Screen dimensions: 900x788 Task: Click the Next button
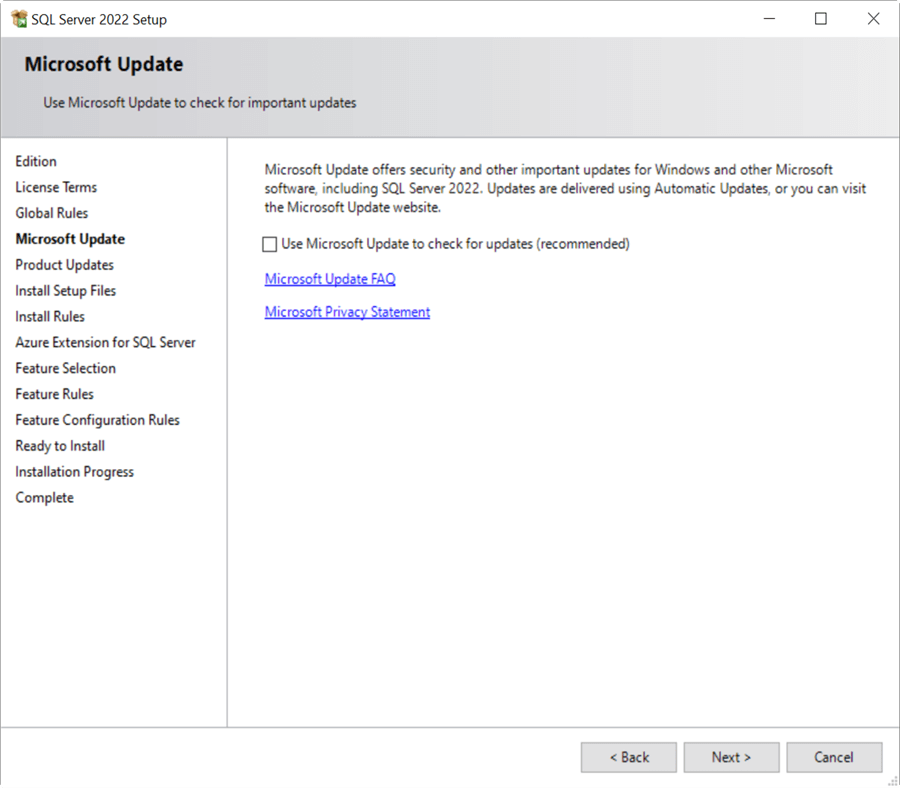731,757
